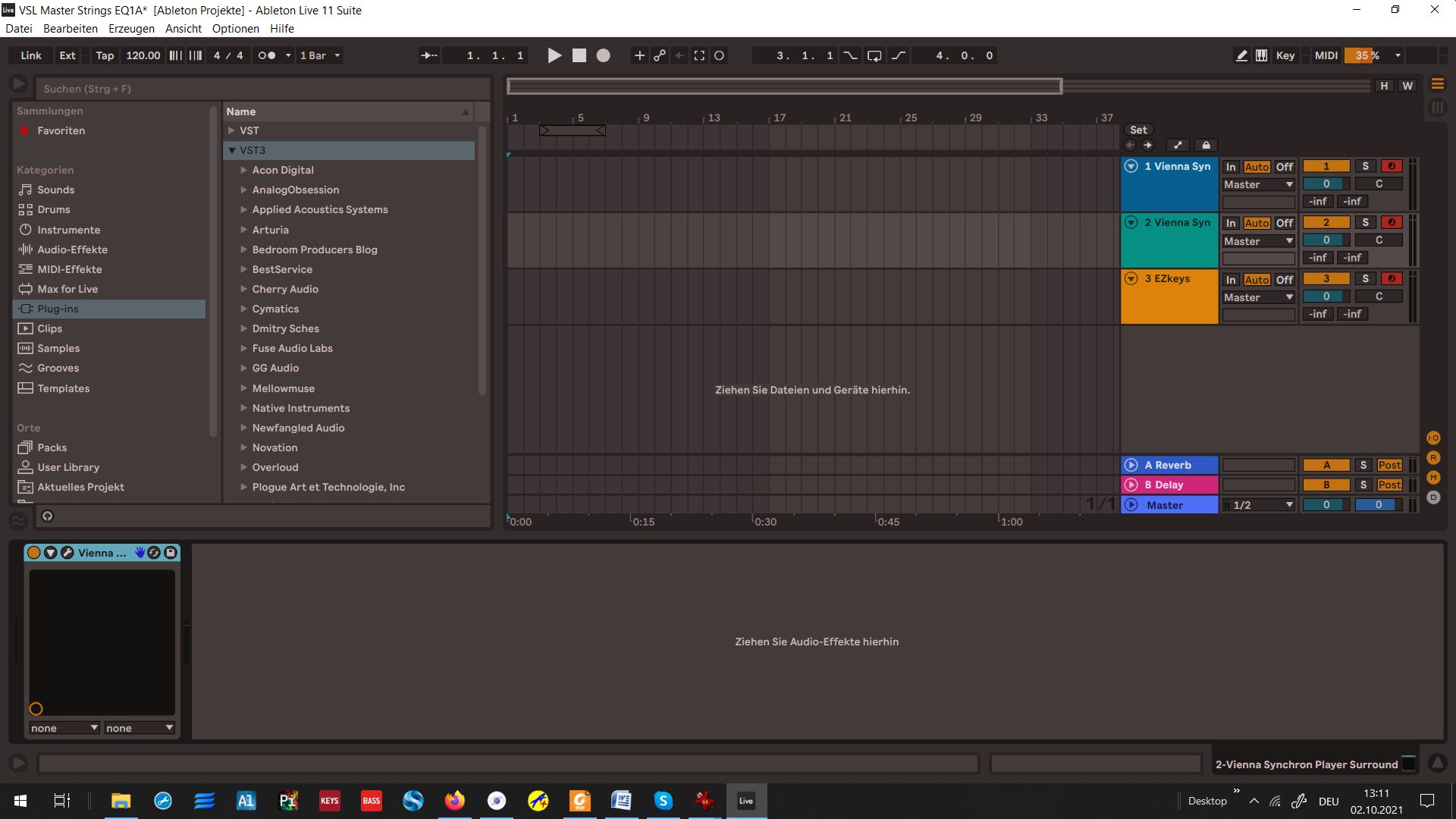Expand the Arturia plug-in folder

(244, 230)
